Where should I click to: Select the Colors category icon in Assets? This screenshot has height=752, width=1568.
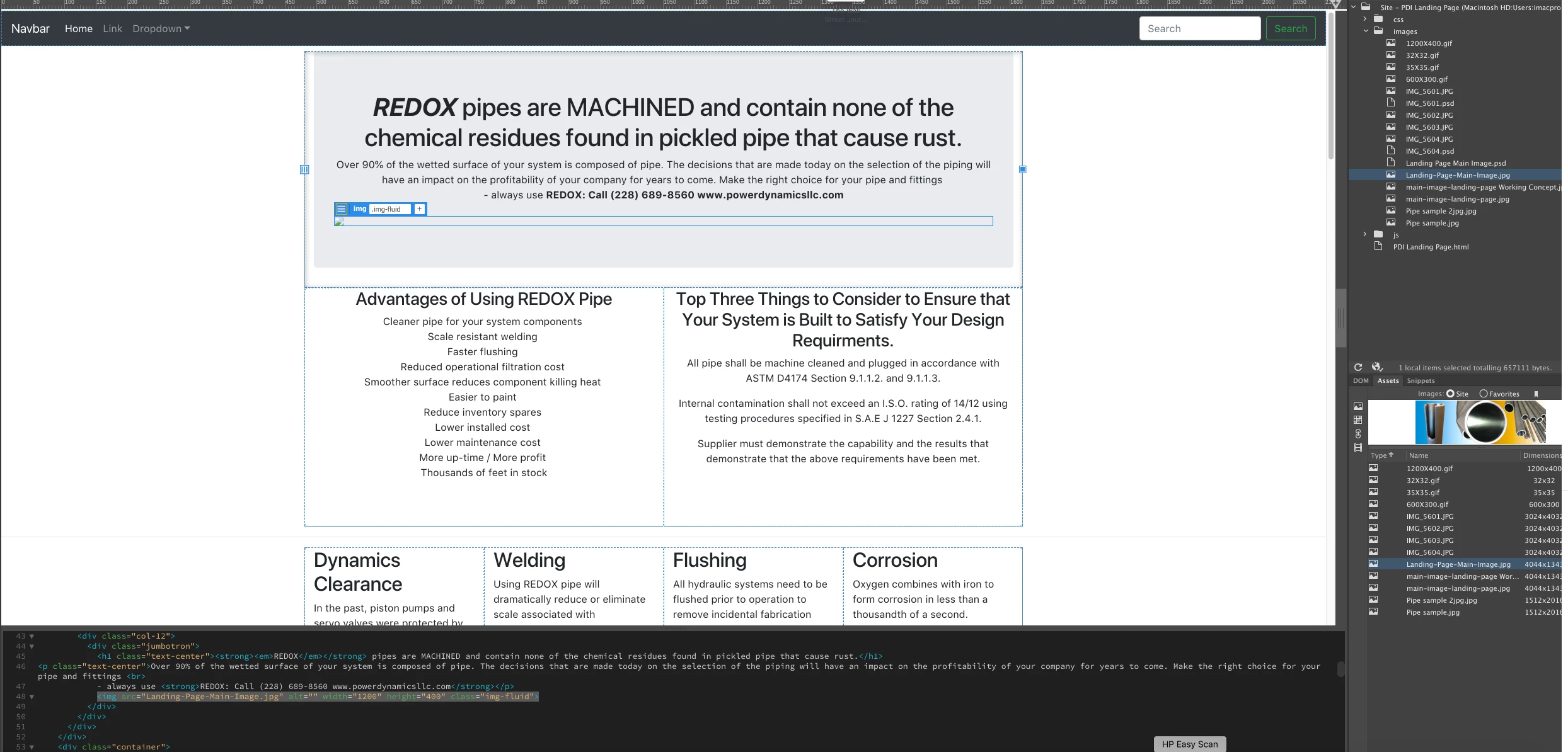tap(1358, 420)
